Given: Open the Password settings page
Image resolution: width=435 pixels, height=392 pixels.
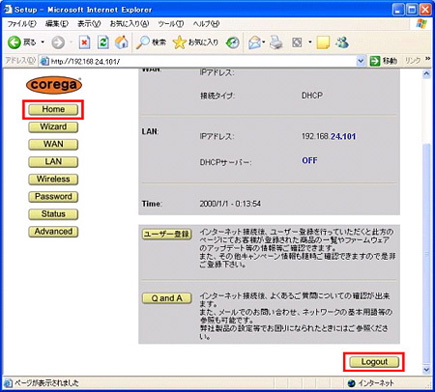Looking at the screenshot, I should [53, 197].
